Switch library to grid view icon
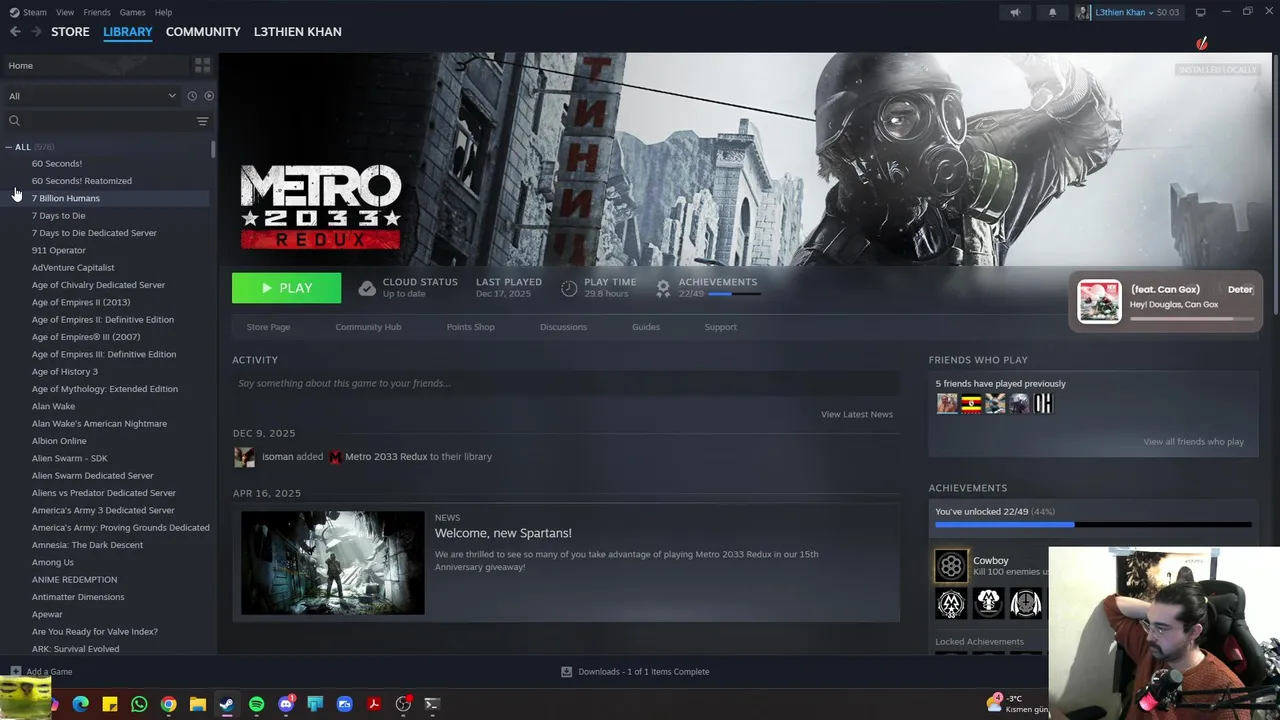This screenshot has width=1280, height=720. (x=203, y=65)
